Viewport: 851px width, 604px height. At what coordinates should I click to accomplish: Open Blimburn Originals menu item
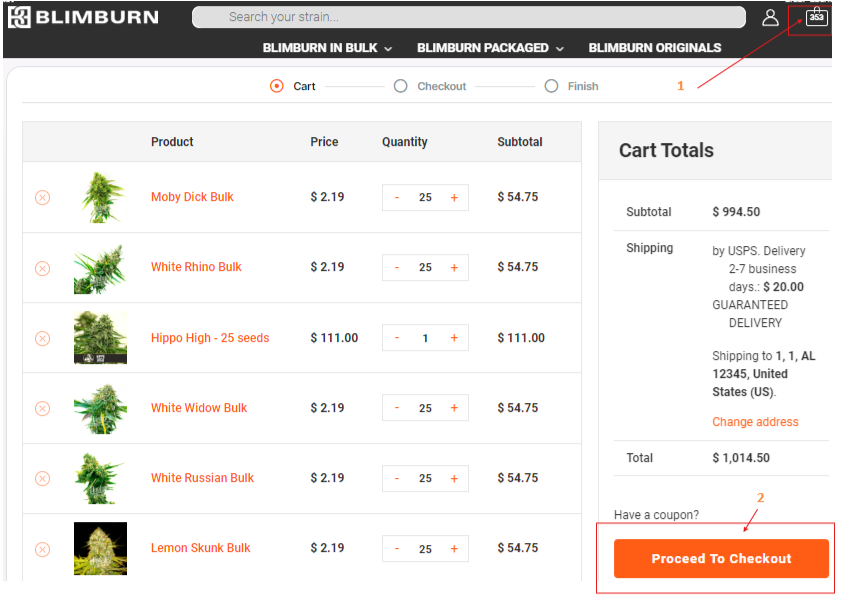tap(655, 48)
